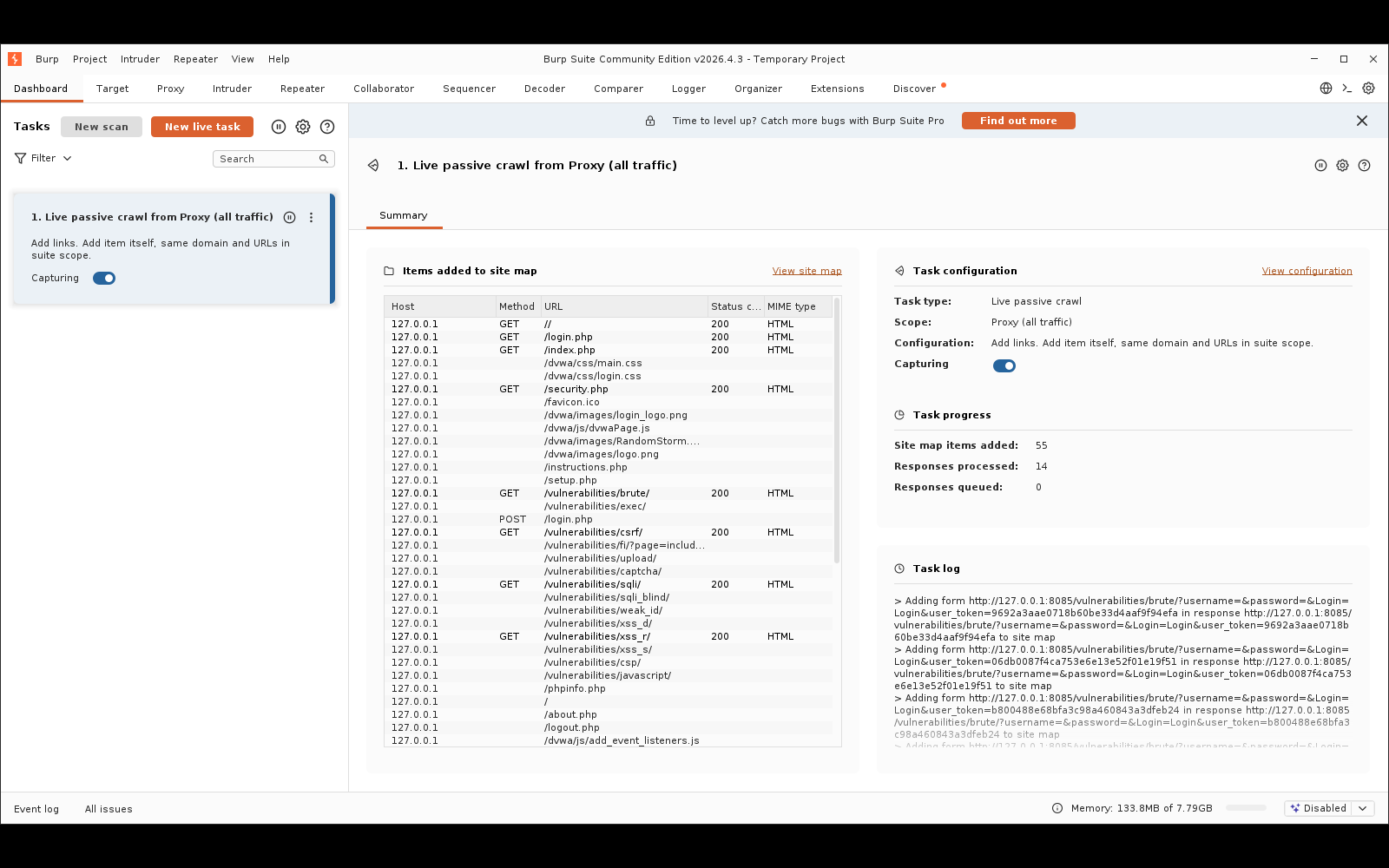Screen dimensions: 1389x868
Task: Click the Task progress pie icon
Action: click(899, 415)
